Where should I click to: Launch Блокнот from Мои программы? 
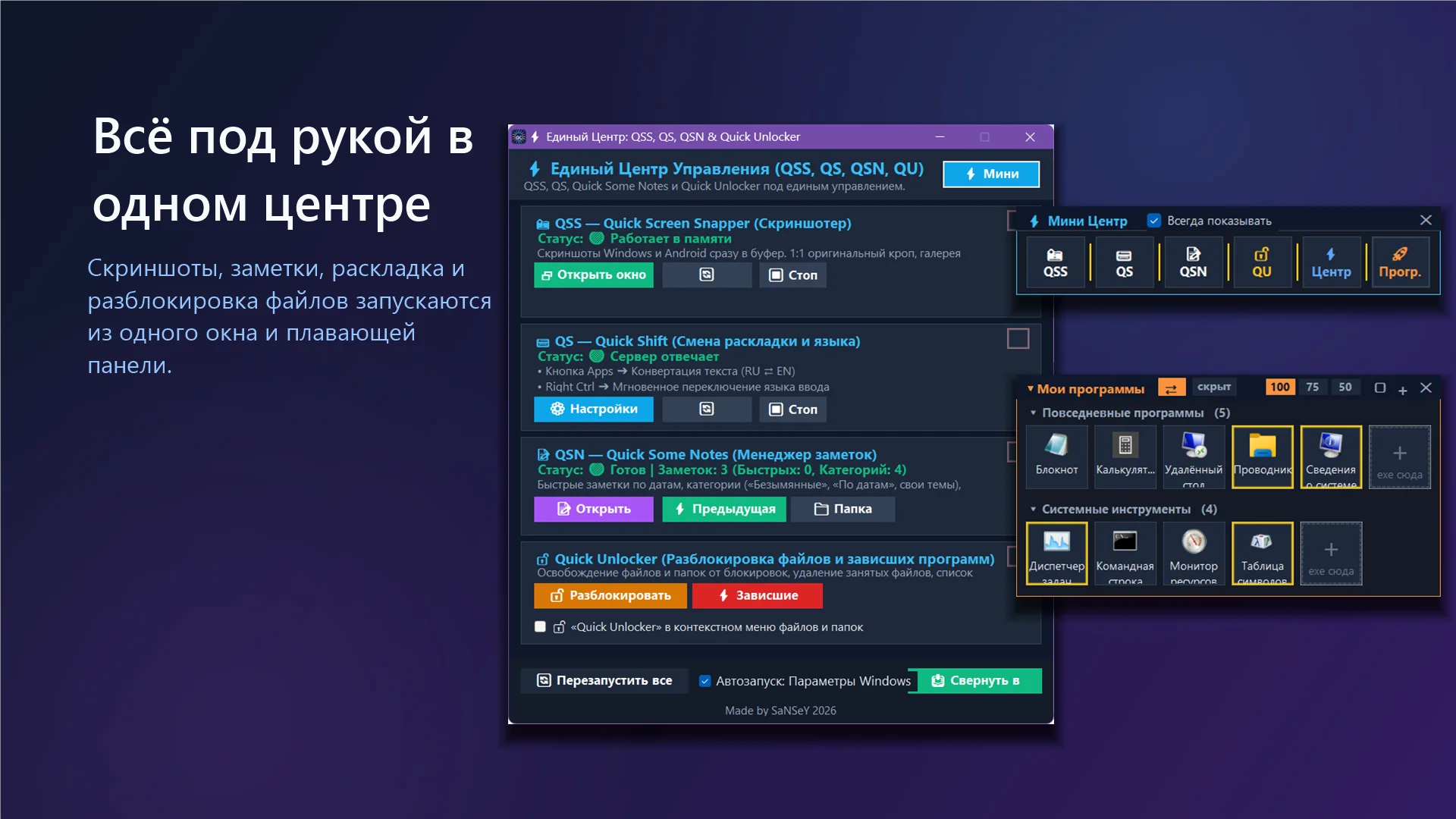coord(1056,457)
